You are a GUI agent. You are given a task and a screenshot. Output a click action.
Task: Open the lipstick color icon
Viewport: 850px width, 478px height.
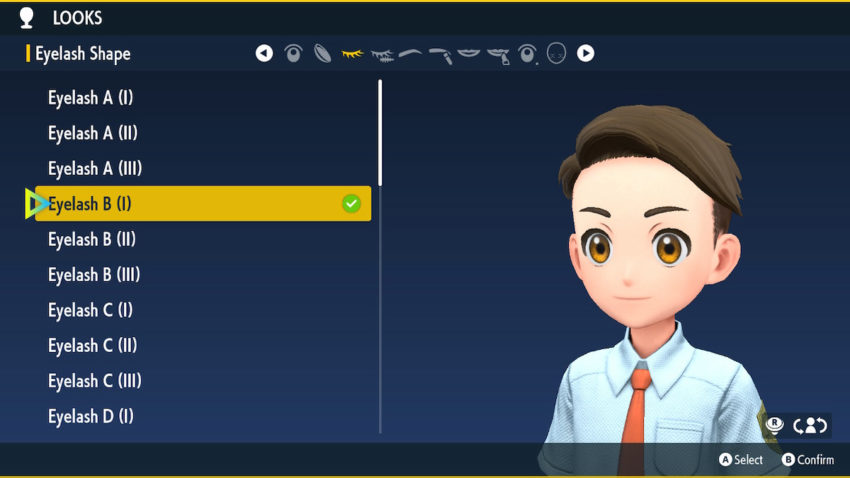499,56
